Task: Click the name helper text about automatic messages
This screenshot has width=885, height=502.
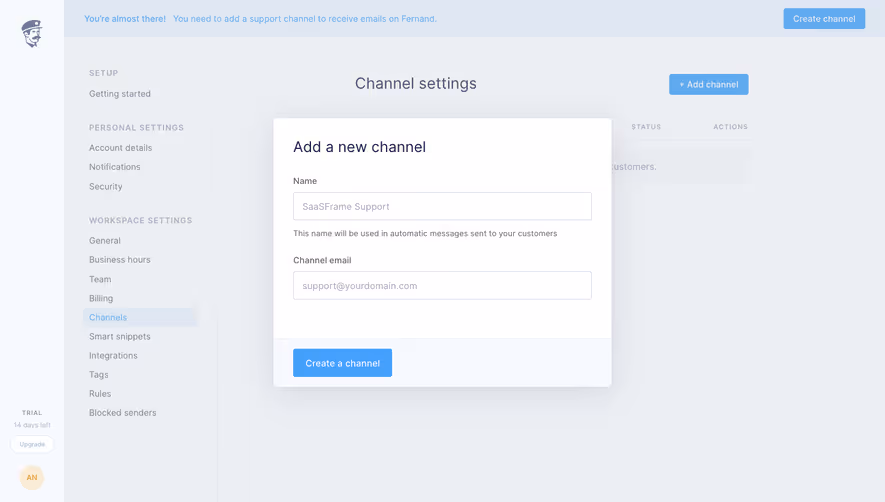Action: (x=425, y=233)
